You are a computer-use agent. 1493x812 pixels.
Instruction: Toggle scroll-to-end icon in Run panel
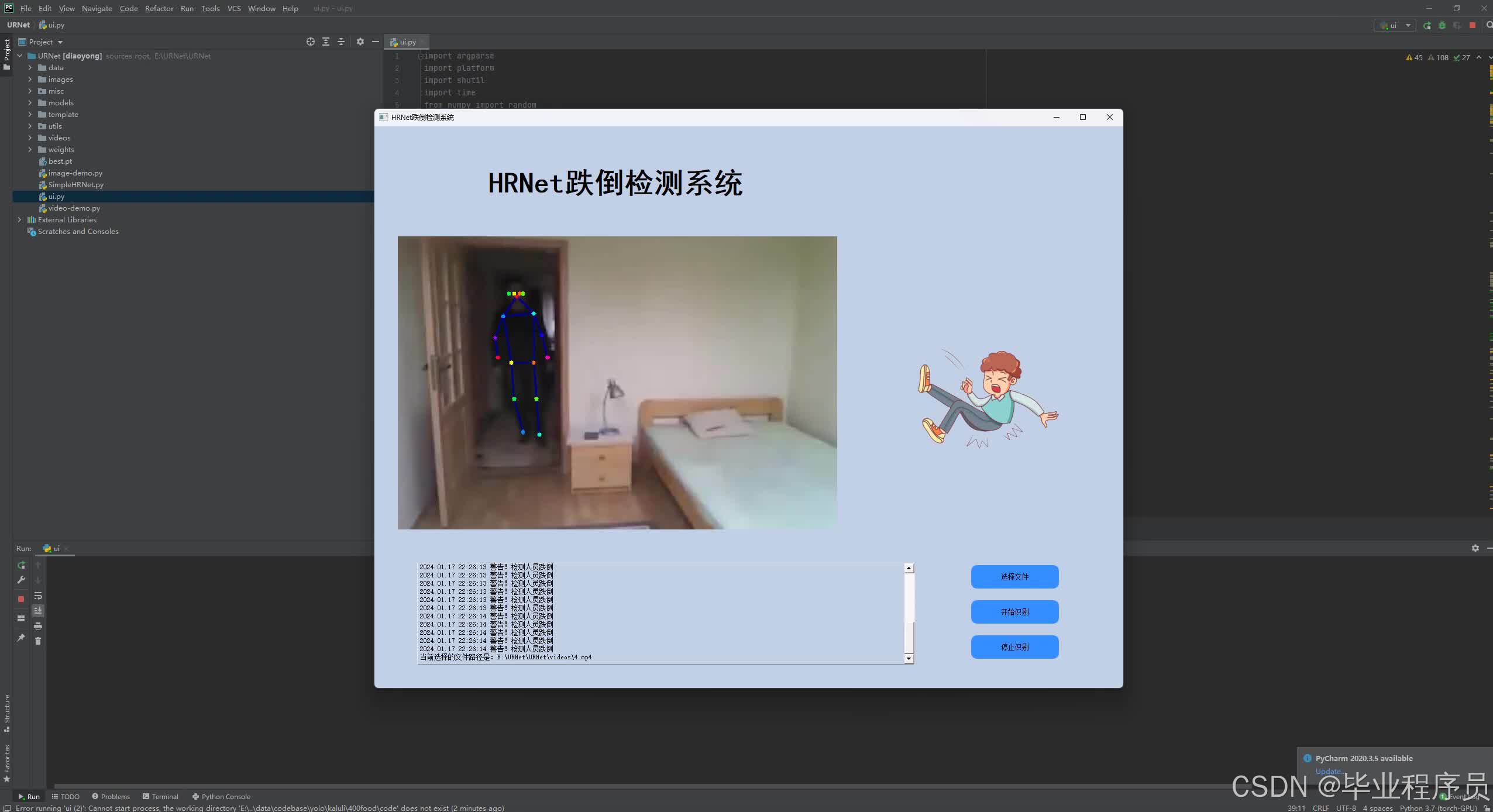click(38, 611)
